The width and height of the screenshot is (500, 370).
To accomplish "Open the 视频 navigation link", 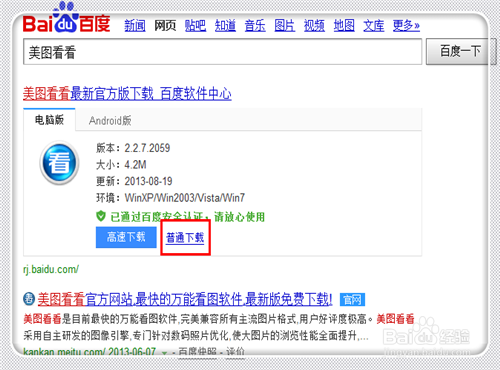I will pos(314,26).
